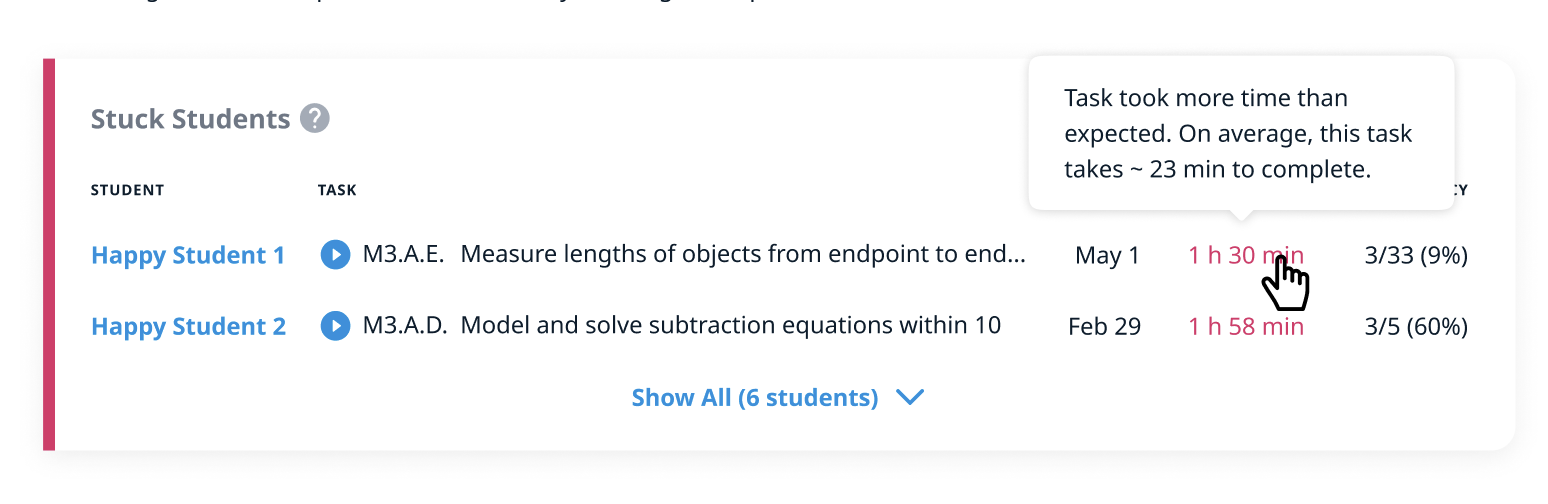The width and height of the screenshot is (1548, 504).
Task: Click the Feb 29 date cell
Action: point(1104,327)
